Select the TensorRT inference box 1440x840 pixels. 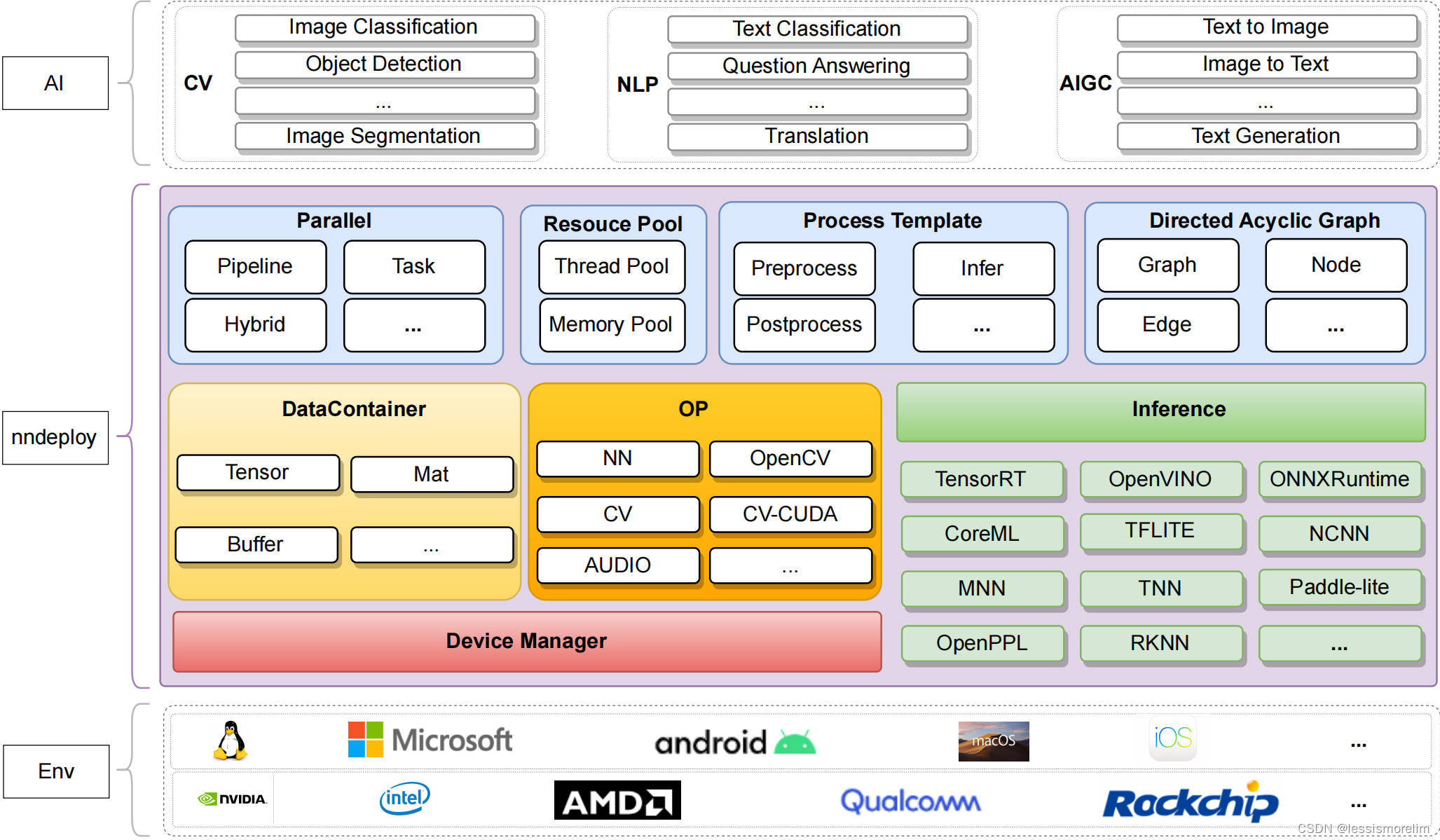pos(980,479)
